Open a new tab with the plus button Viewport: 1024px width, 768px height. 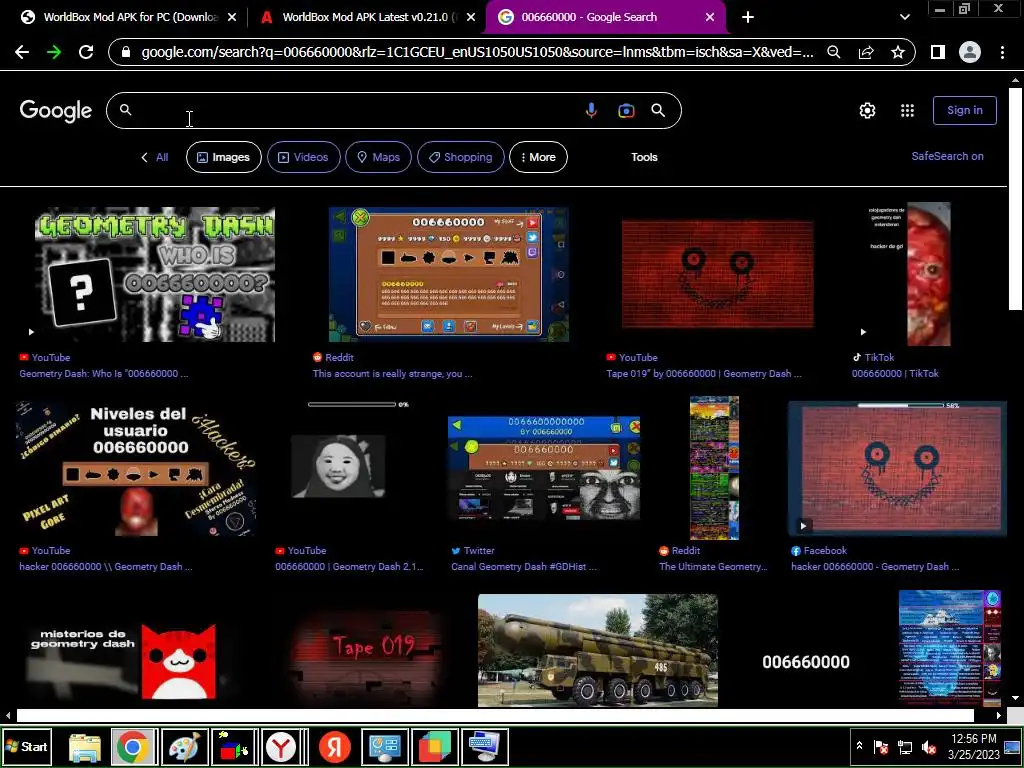coord(748,17)
